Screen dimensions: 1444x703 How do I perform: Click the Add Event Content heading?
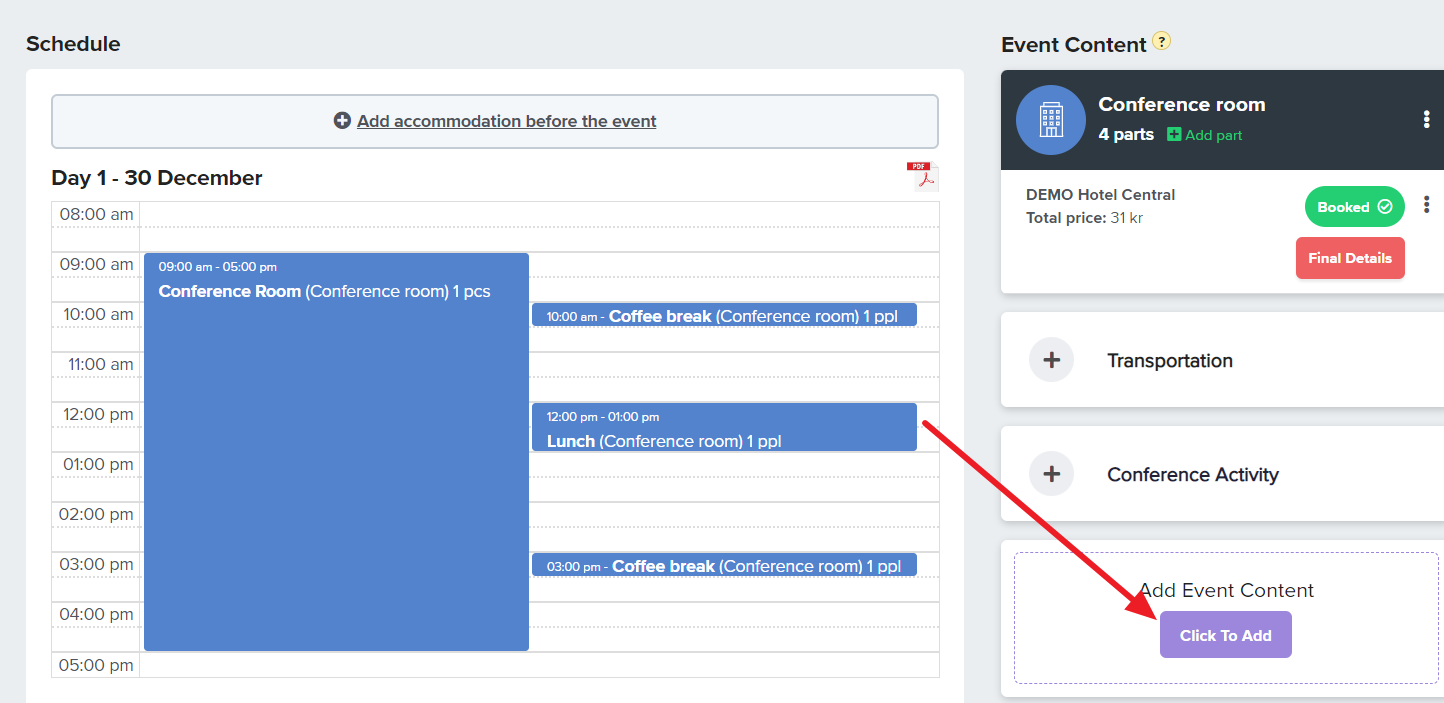[1226, 590]
